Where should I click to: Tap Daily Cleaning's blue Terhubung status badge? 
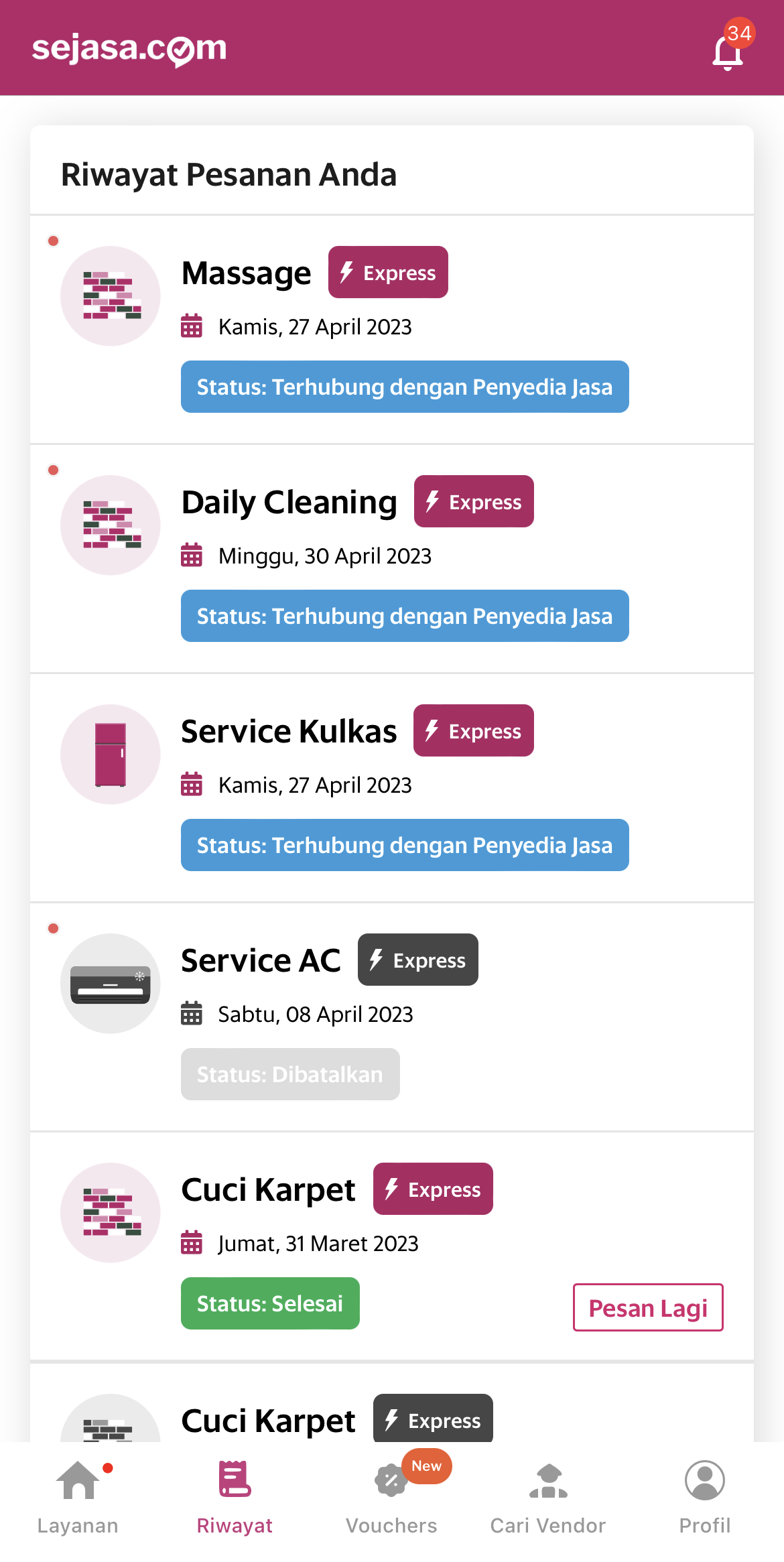[x=405, y=616]
